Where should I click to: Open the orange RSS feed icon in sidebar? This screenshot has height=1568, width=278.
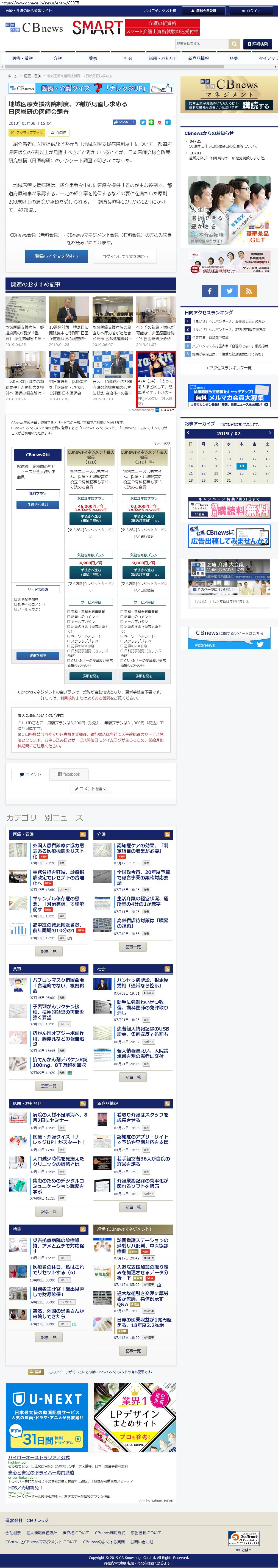coord(248,291)
